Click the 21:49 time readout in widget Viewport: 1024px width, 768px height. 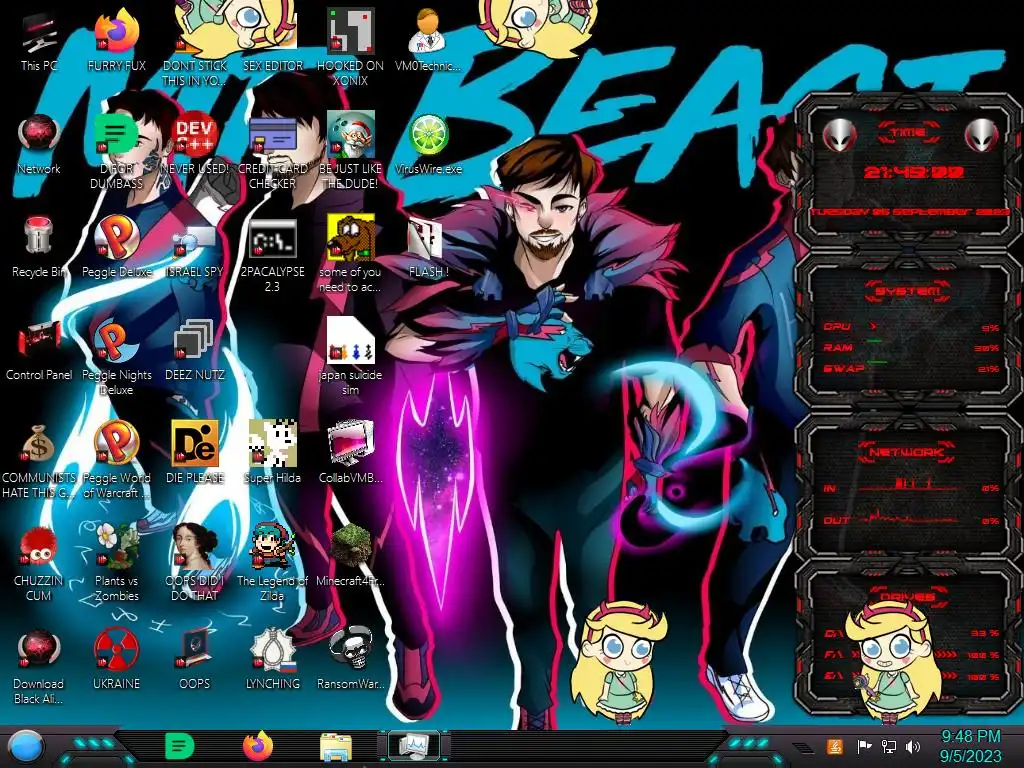(x=913, y=172)
